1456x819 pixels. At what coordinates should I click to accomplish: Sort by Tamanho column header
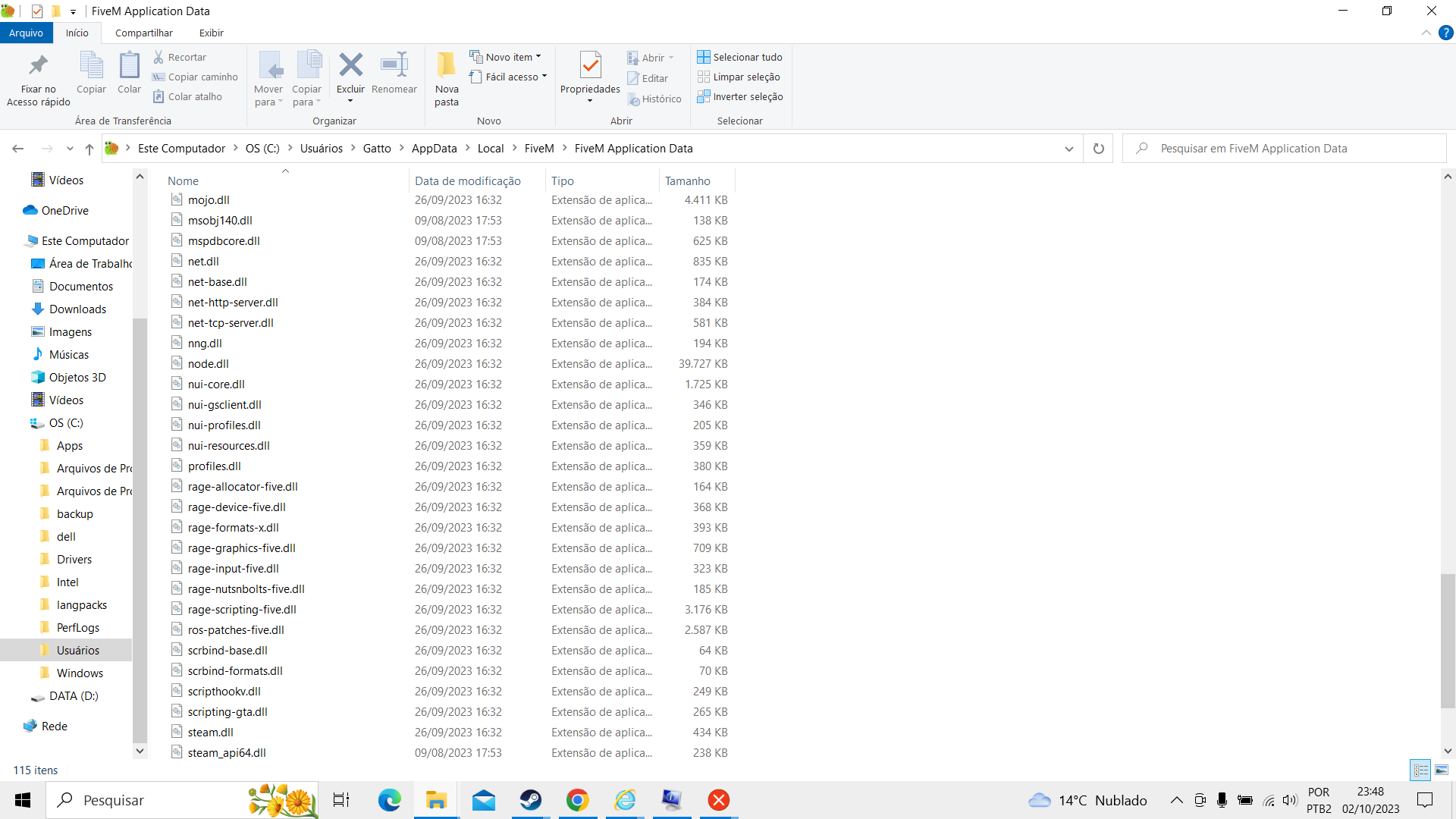(697, 180)
